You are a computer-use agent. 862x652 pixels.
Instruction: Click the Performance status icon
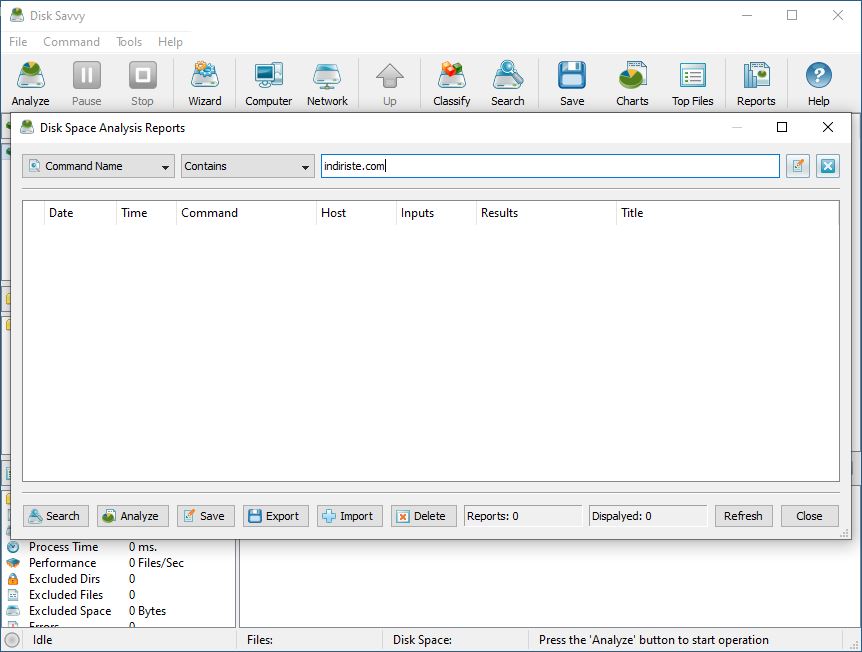click(13, 563)
